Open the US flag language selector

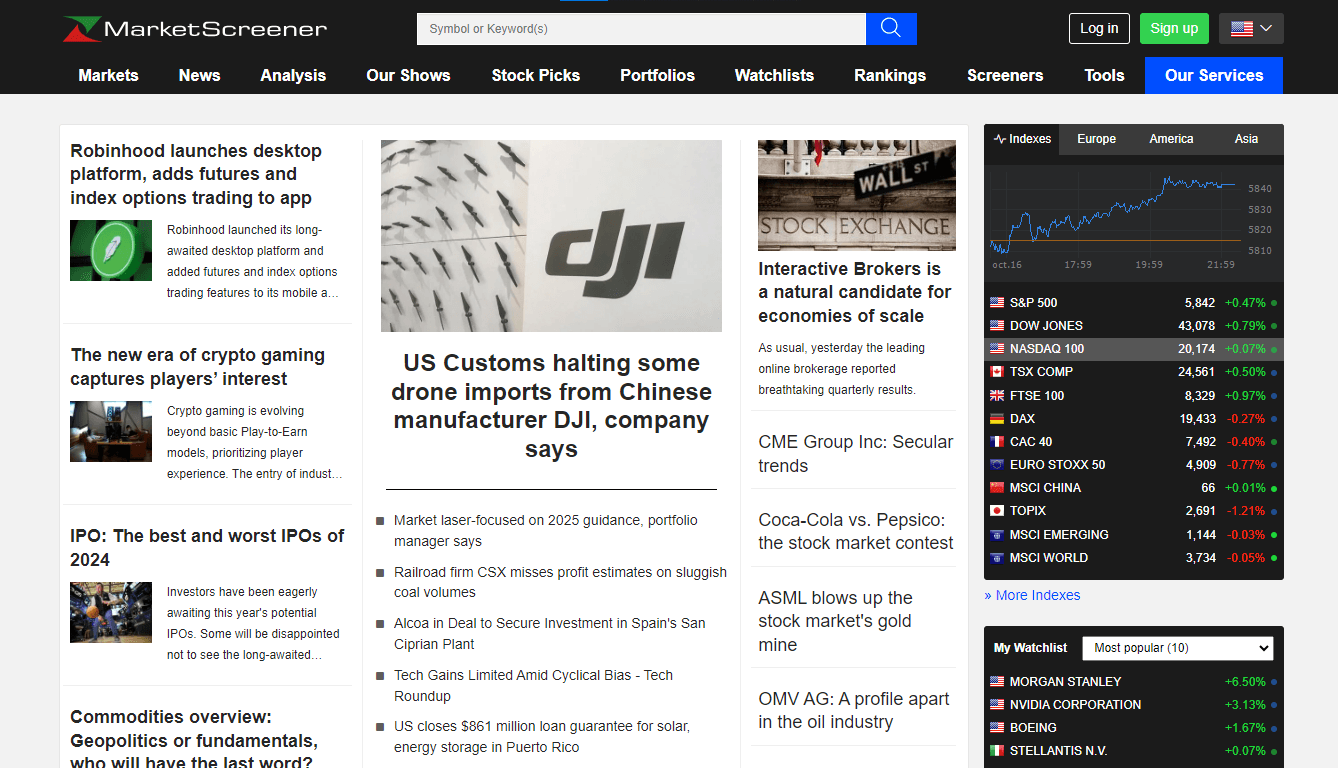[x=1251, y=29]
